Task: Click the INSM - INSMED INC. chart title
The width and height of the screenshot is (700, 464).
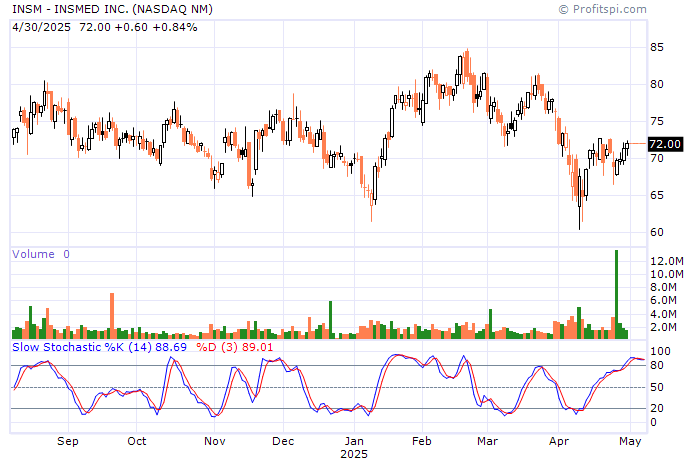Action: point(112,9)
